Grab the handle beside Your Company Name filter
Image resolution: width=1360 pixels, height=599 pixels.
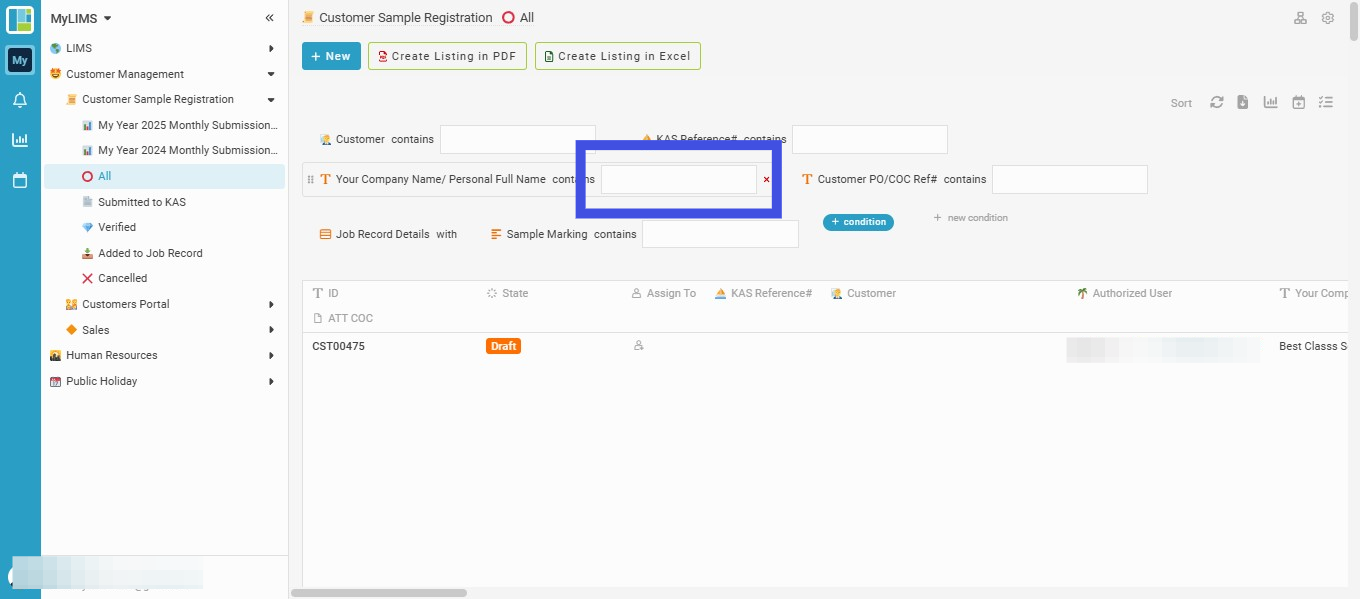(310, 179)
